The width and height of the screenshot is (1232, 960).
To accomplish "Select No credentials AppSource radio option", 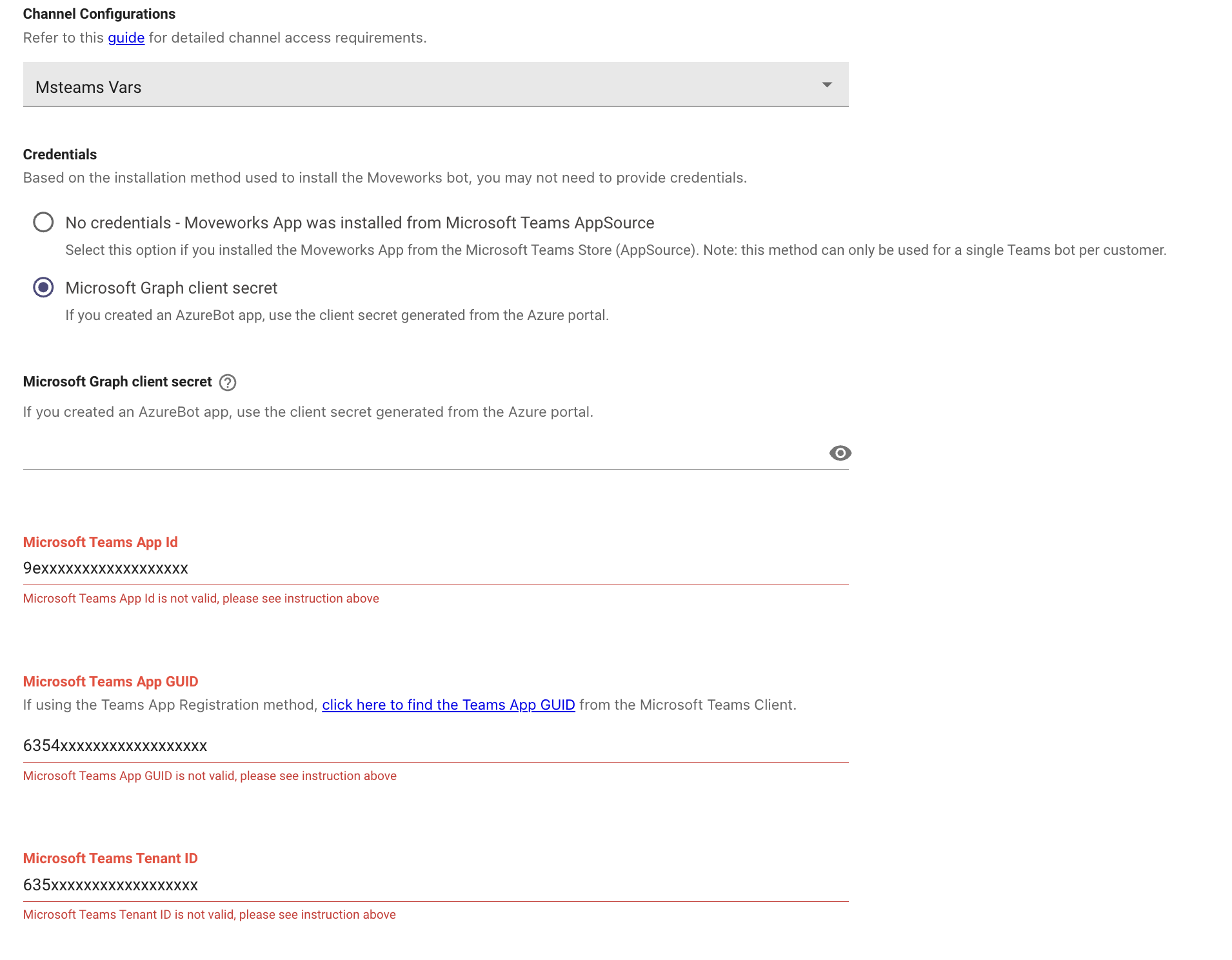I will pos(43,223).
